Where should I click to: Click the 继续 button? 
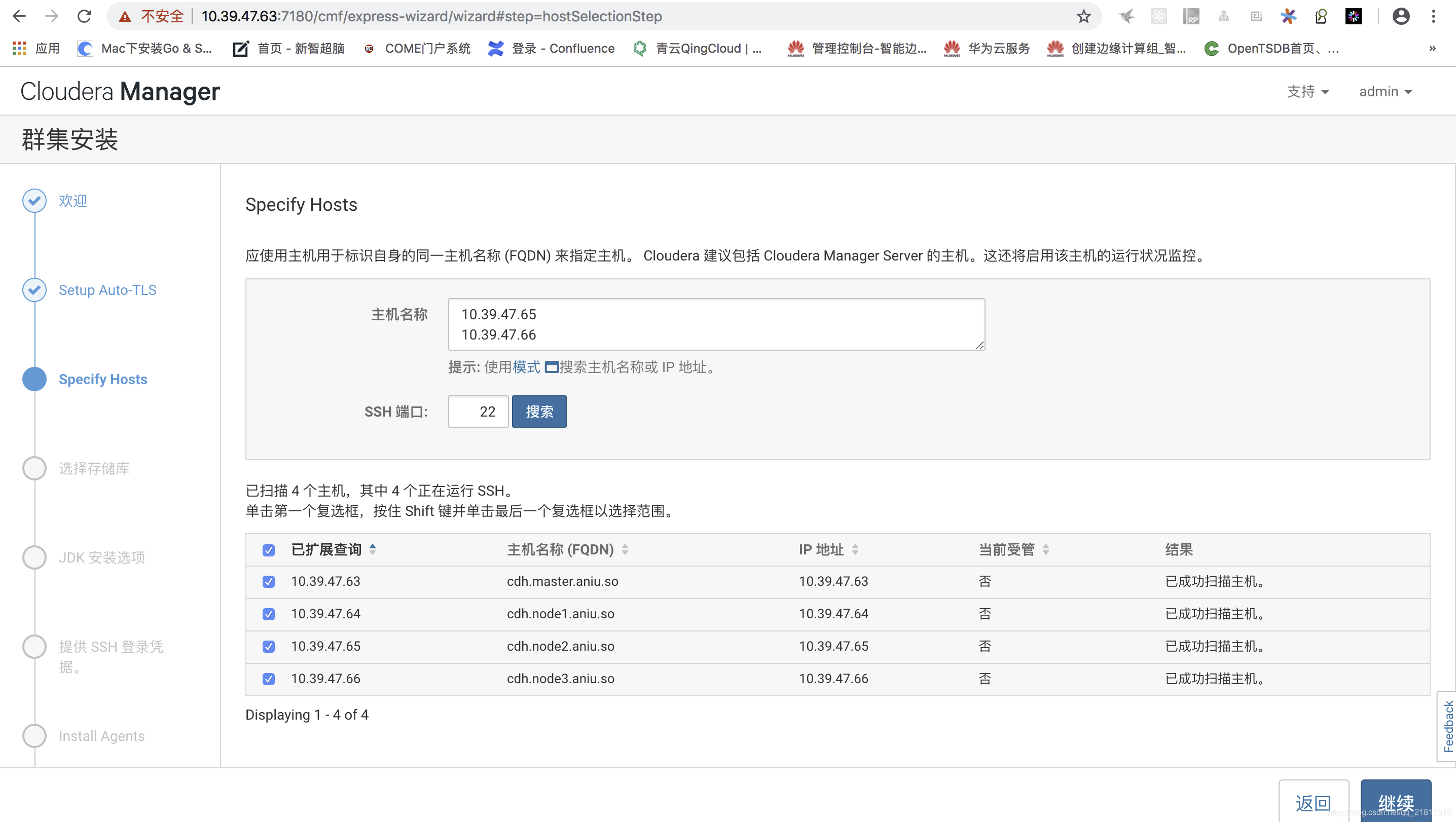(1396, 801)
